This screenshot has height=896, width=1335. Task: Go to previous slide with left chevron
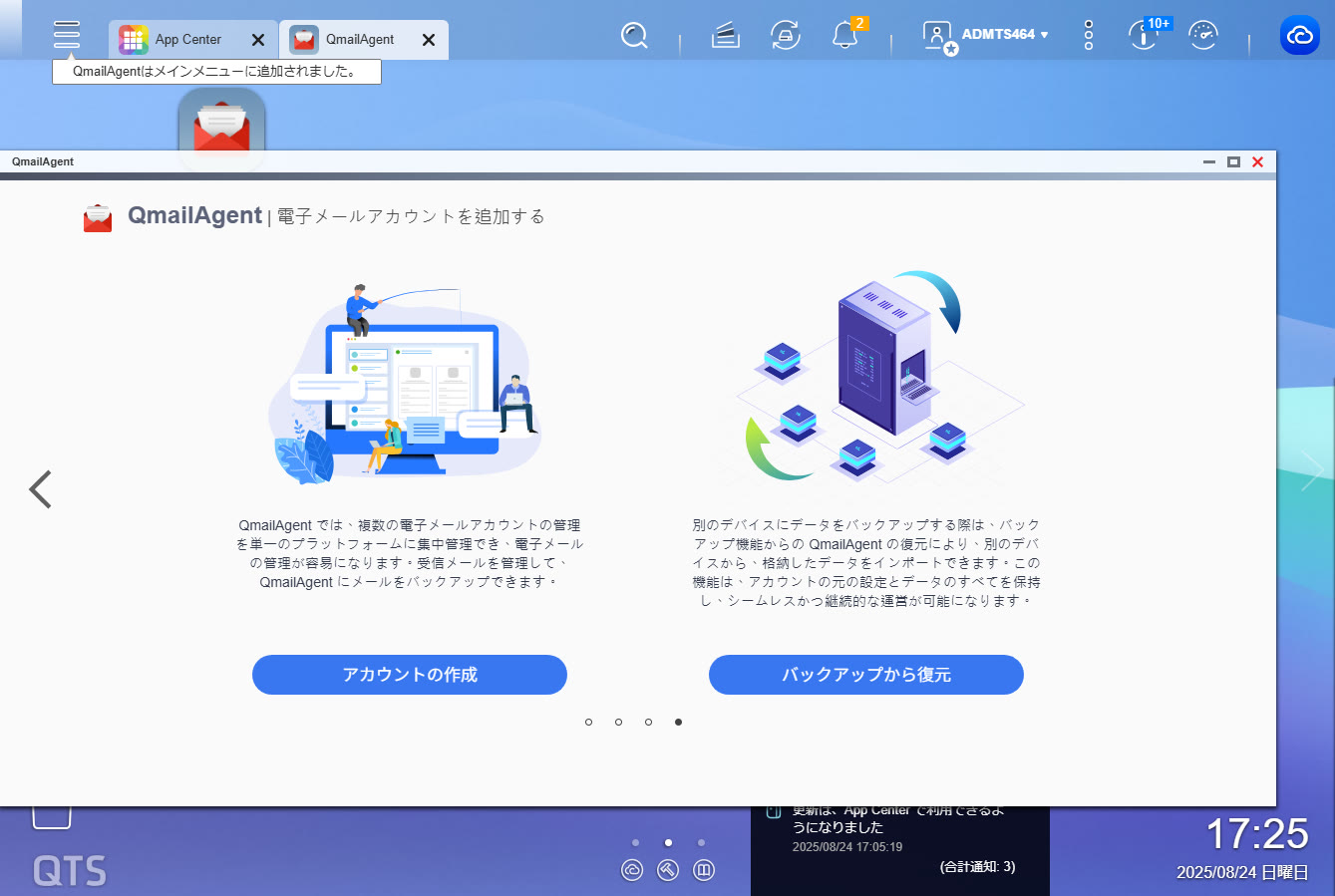[40, 489]
